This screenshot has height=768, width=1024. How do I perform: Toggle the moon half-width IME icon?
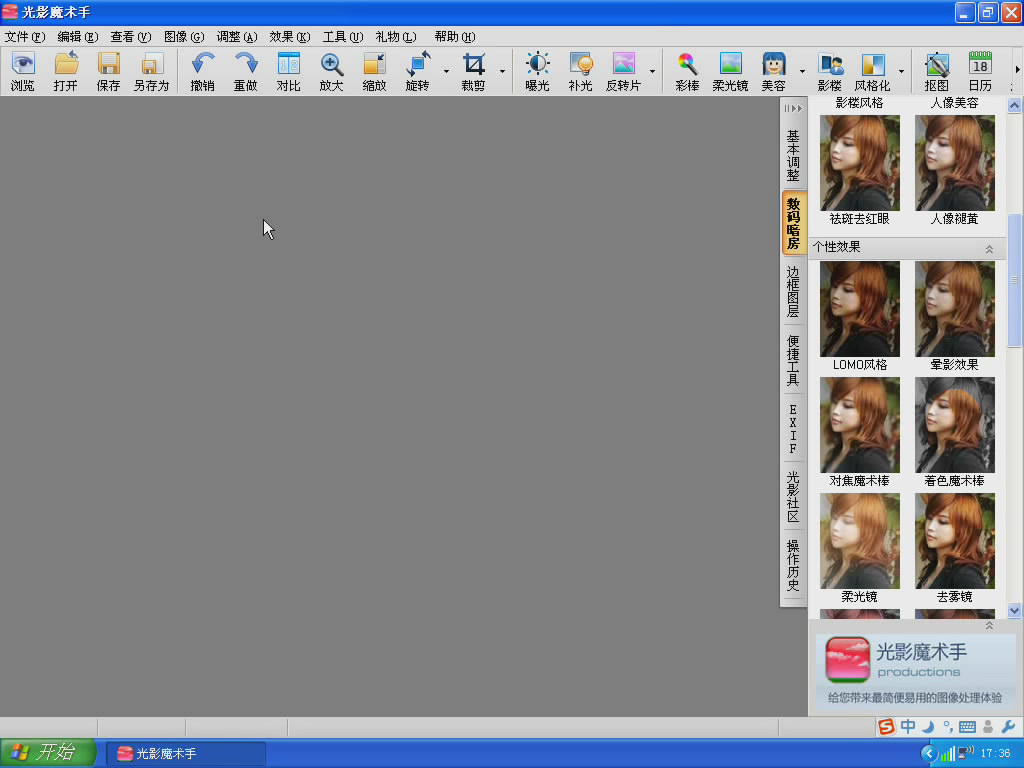click(928, 726)
